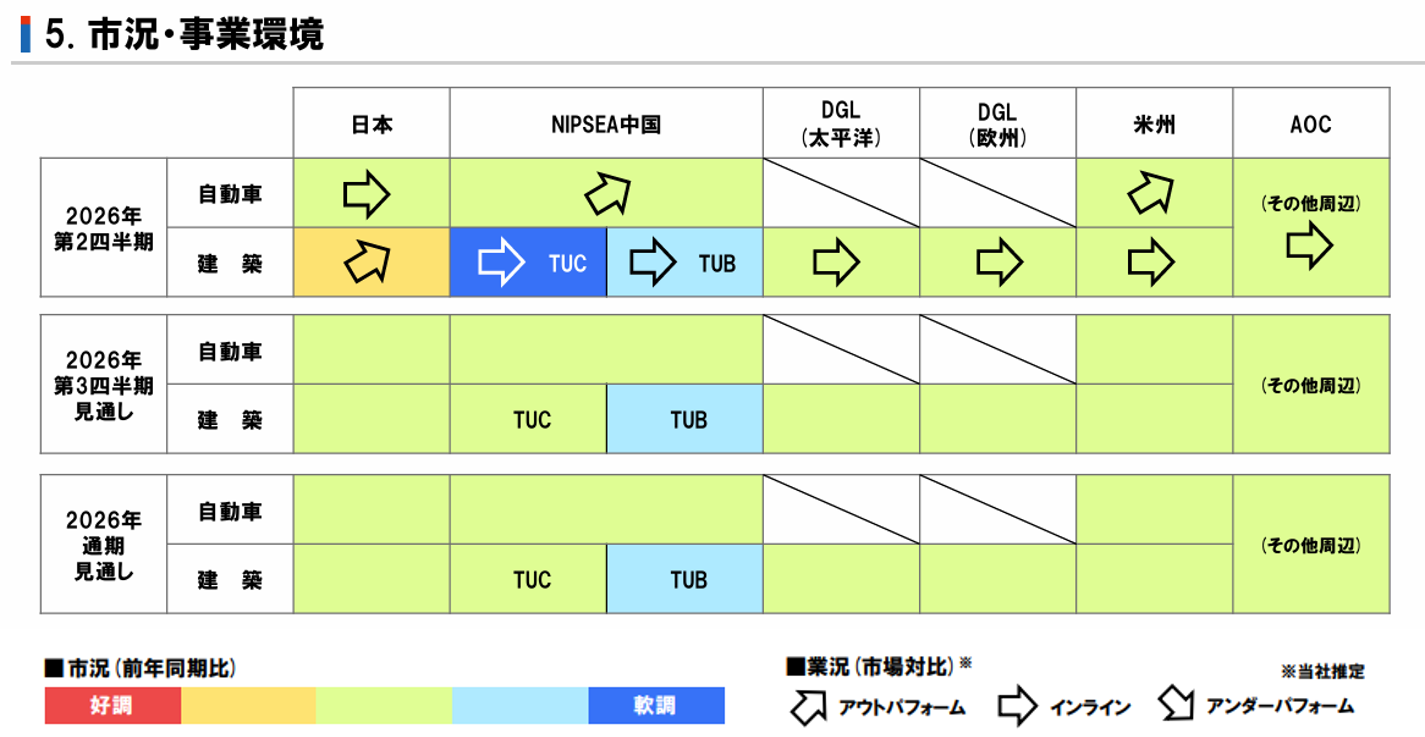Click the 建築 label in the 通期 block
Image resolution: width=1425 pixels, height=737 pixels.
[x=230, y=580]
